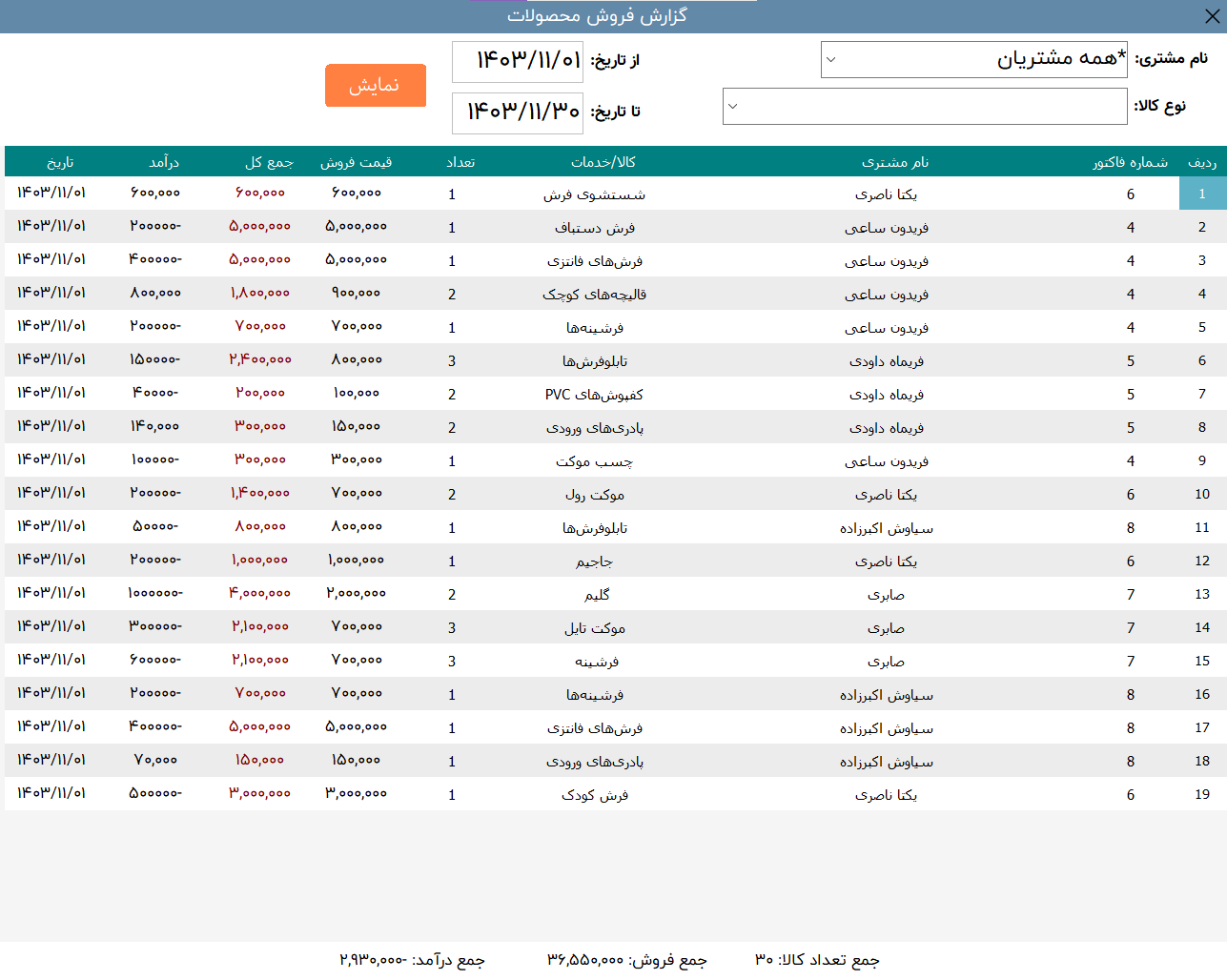Sort by قیمت فروش column header
The image size is (1227, 980).
(356, 162)
